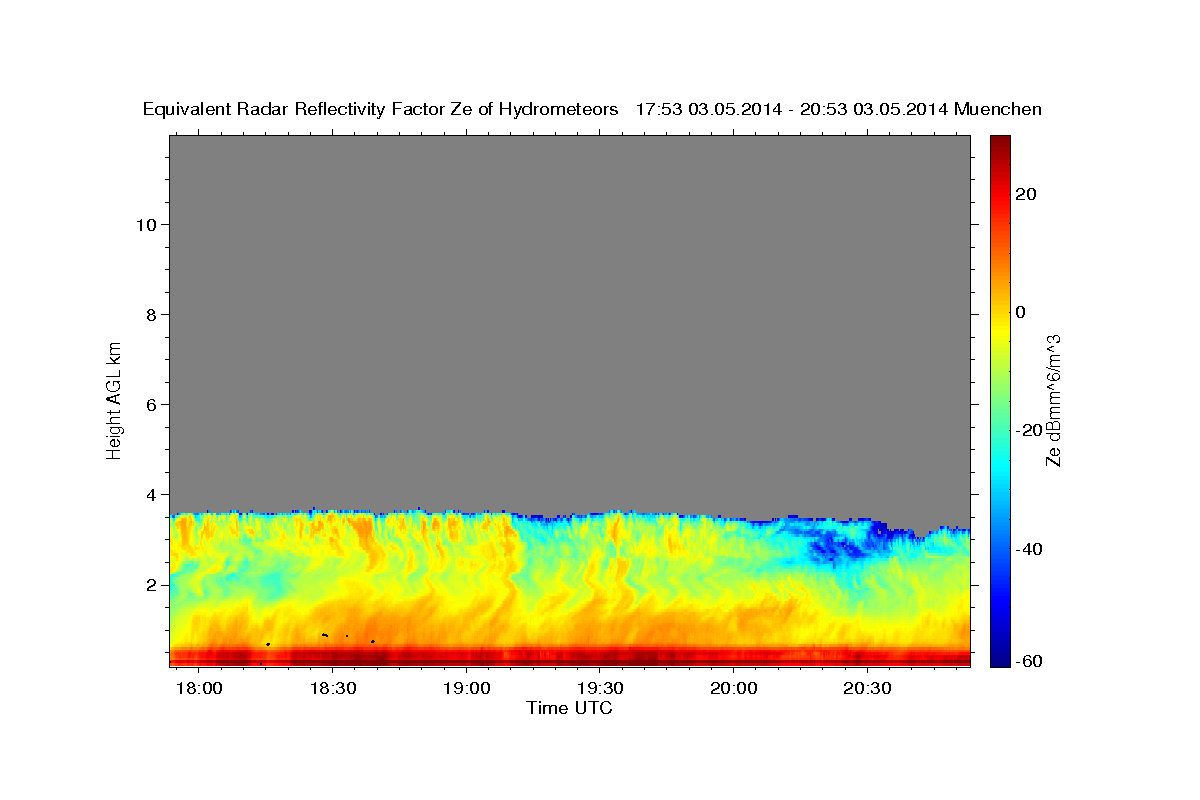Click the date range '17:53 03.05.2014 - 20:53 03.05.2014'
The width and height of the screenshot is (1200, 800).
point(792,109)
